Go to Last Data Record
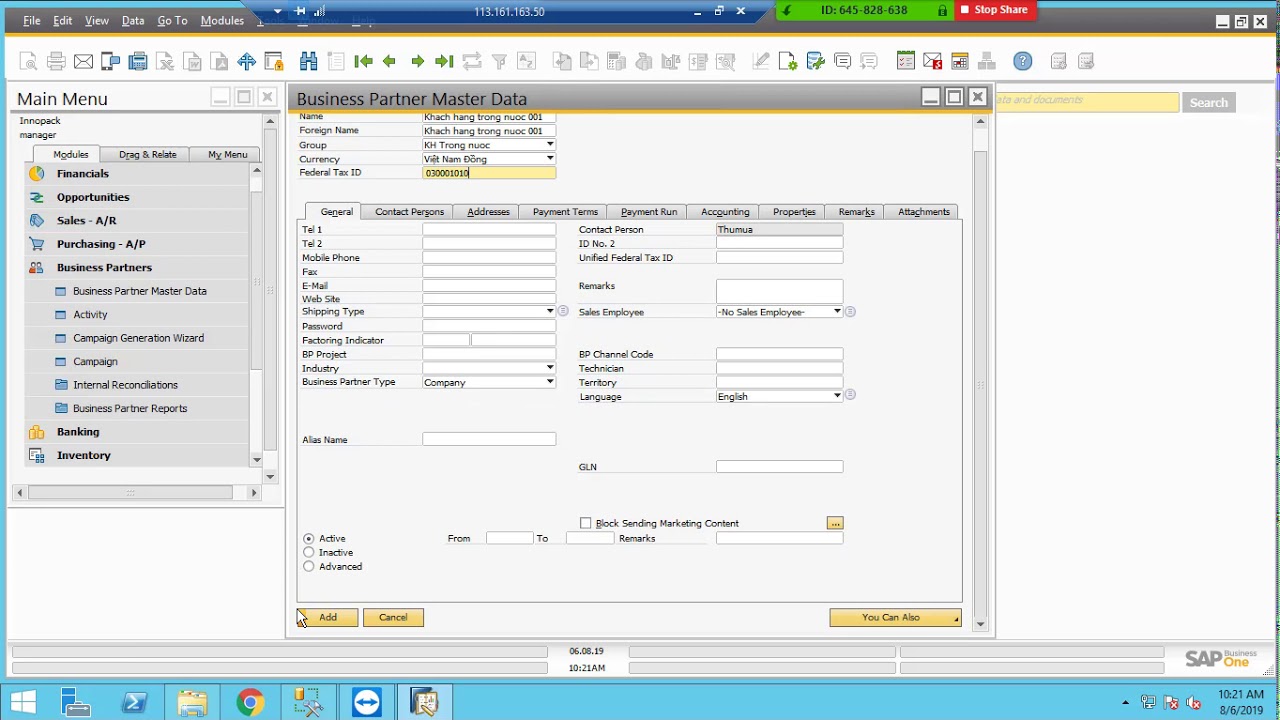1280x720 pixels. pos(445,62)
